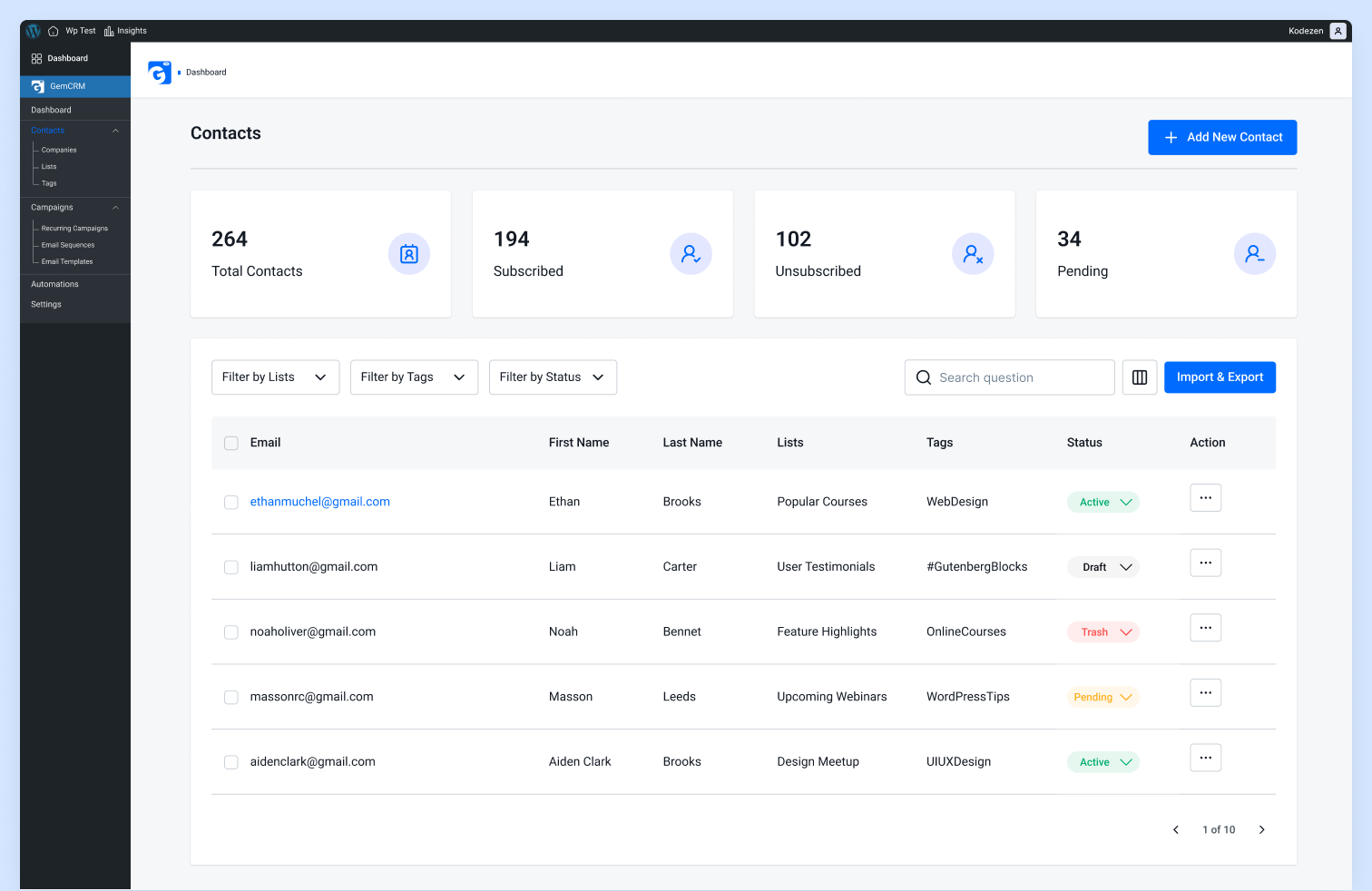Viewport: 1372px width, 891px height.
Task: Open ethanmuchel@gmail.com email link
Action: (x=319, y=502)
